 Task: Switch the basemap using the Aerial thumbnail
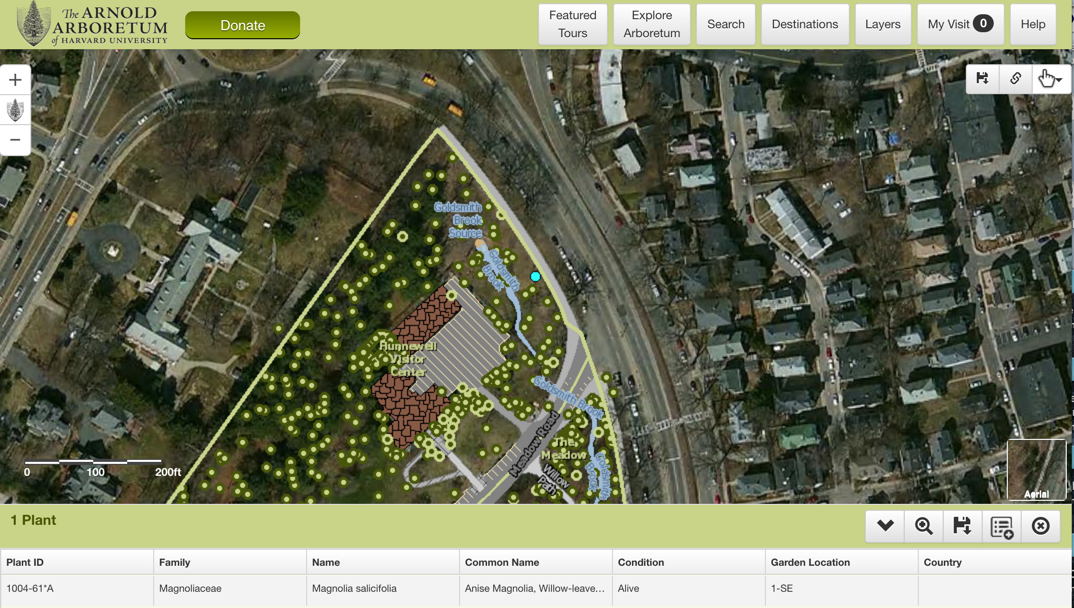click(1036, 470)
